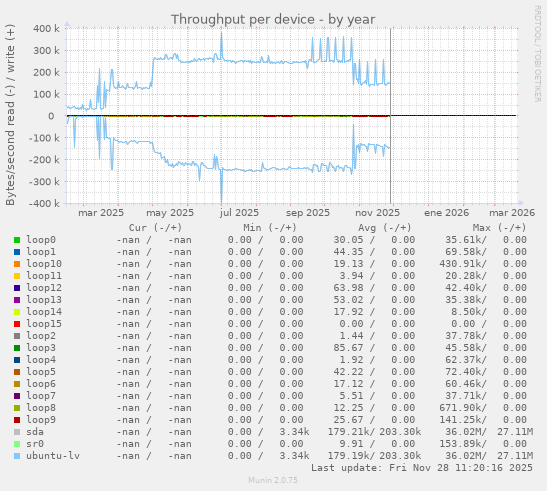This screenshot has width=547, height=491.
Task: Click the Munin 2.0.75 version text
Action: click(273, 480)
